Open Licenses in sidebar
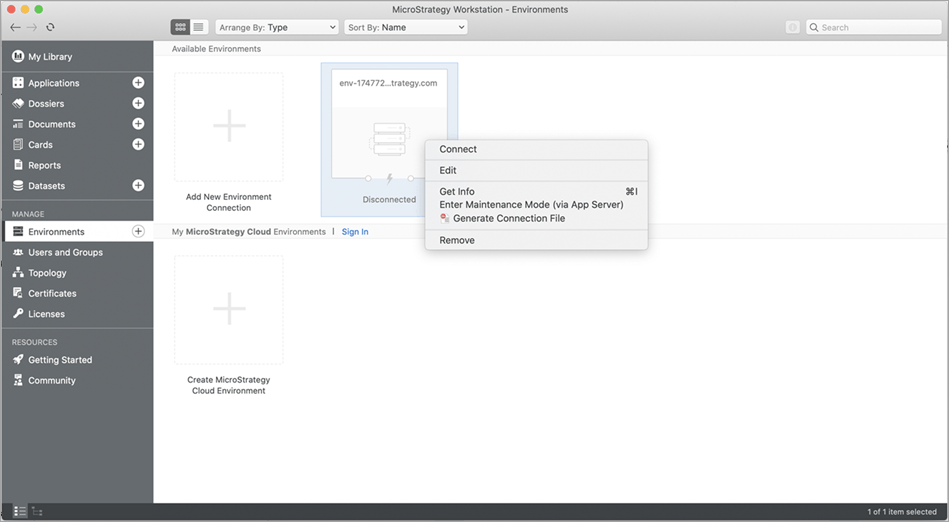The width and height of the screenshot is (949, 522). point(46,314)
